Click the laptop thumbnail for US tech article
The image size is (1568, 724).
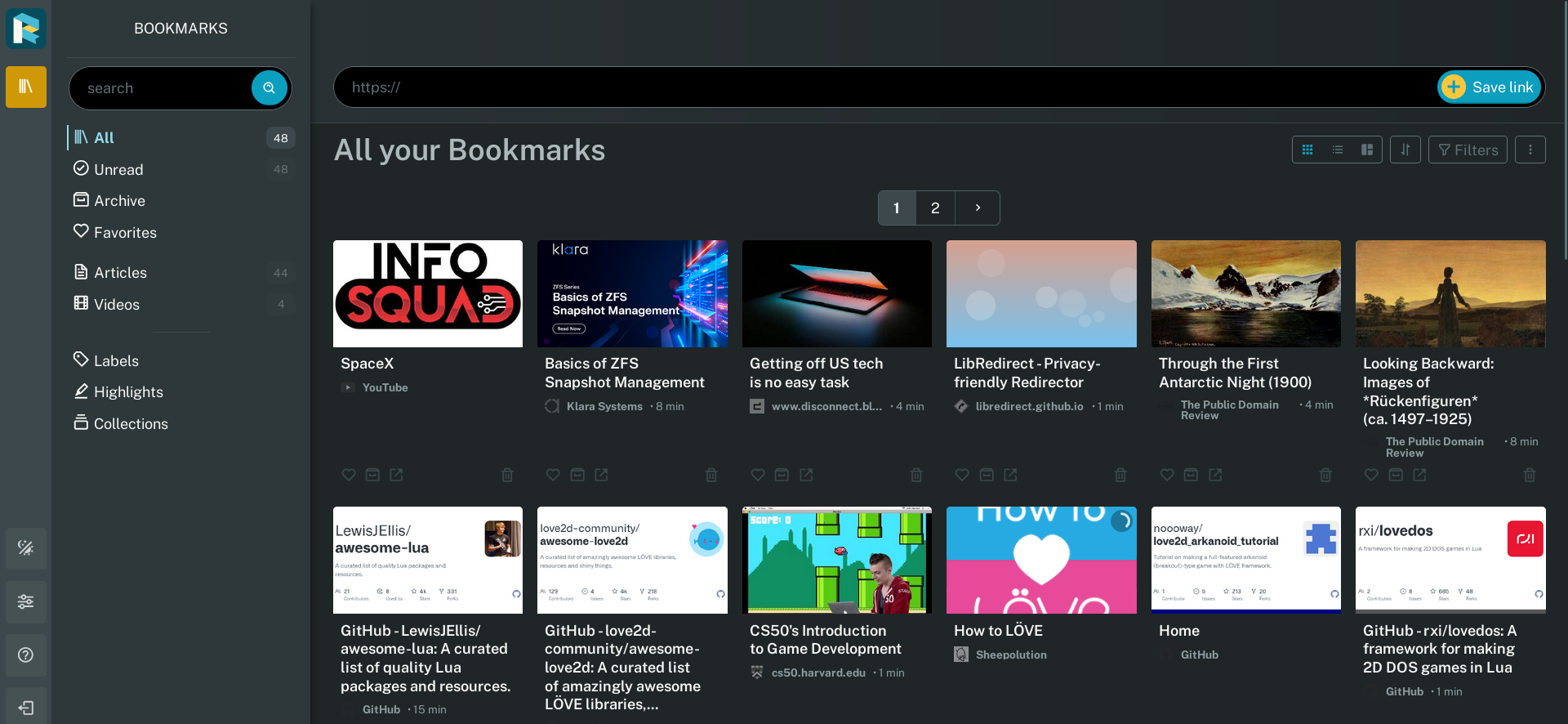pyautogui.click(x=837, y=293)
